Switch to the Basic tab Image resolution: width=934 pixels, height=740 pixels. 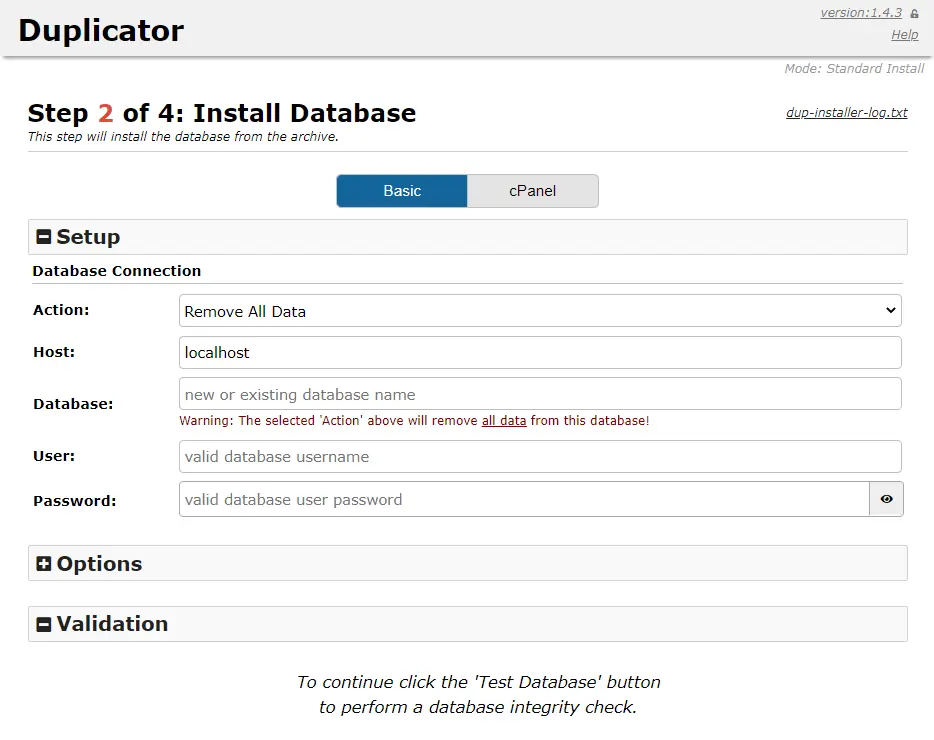click(402, 191)
